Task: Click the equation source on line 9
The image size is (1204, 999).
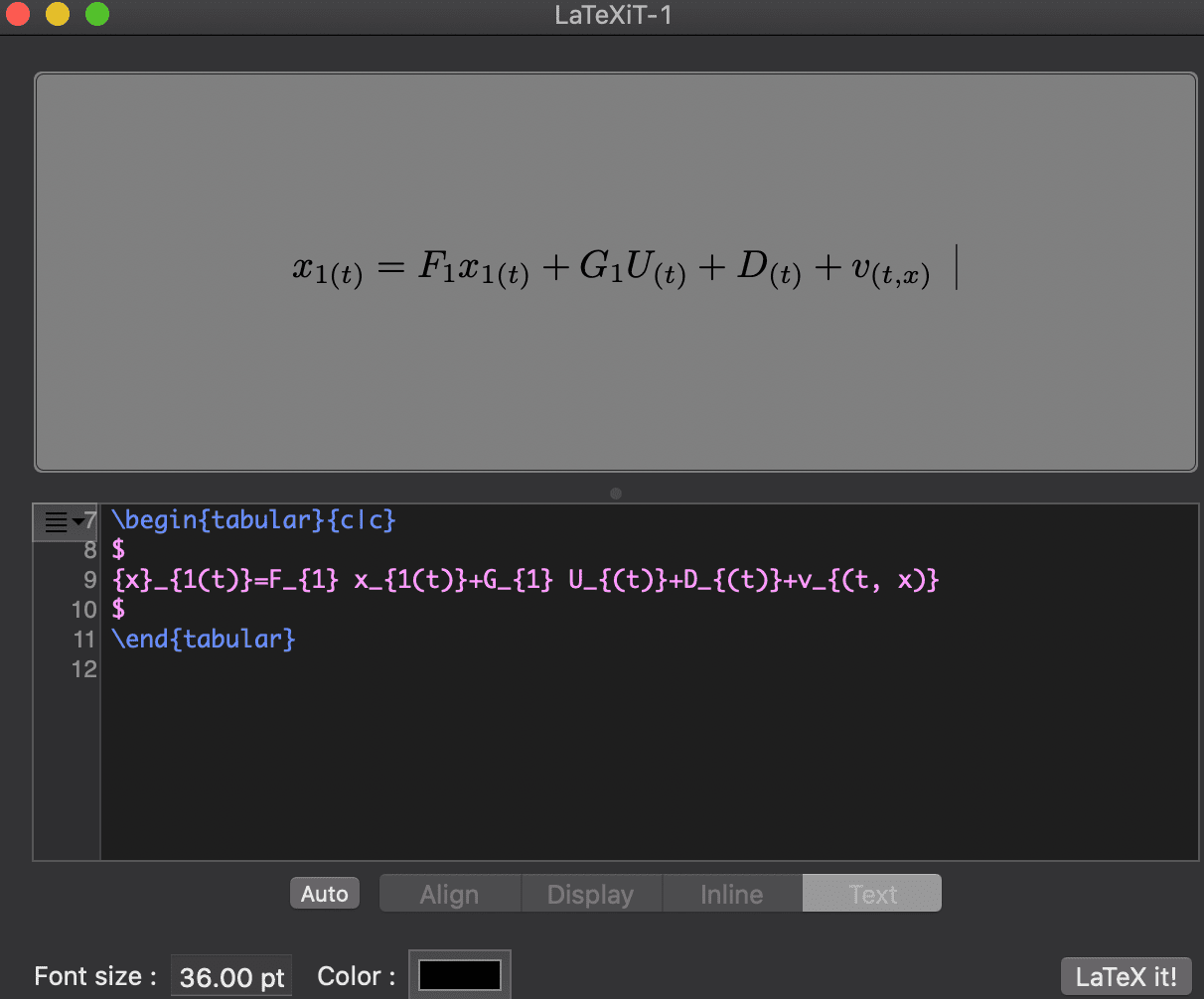Action: 527,580
